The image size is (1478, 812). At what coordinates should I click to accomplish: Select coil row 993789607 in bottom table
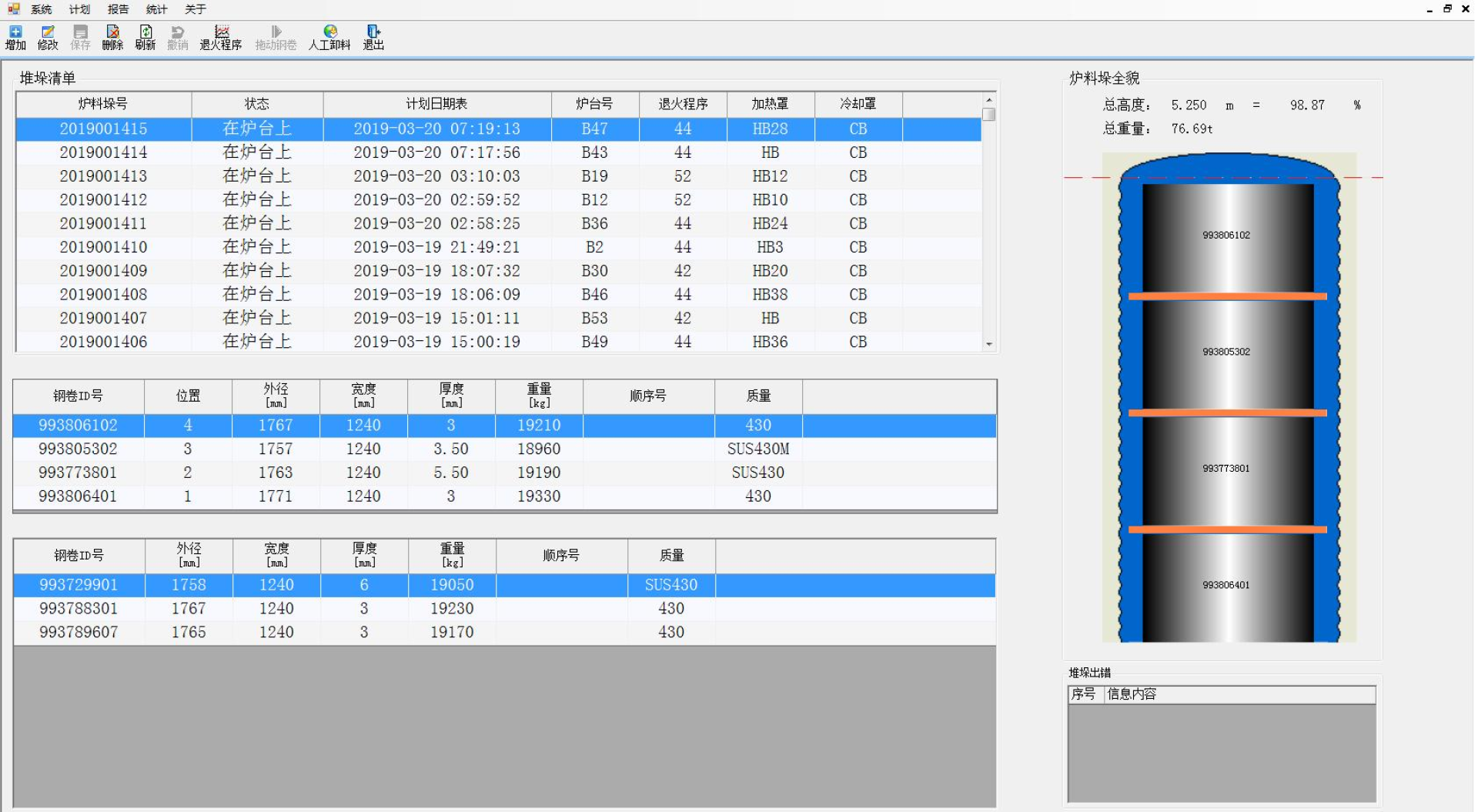click(x=504, y=632)
